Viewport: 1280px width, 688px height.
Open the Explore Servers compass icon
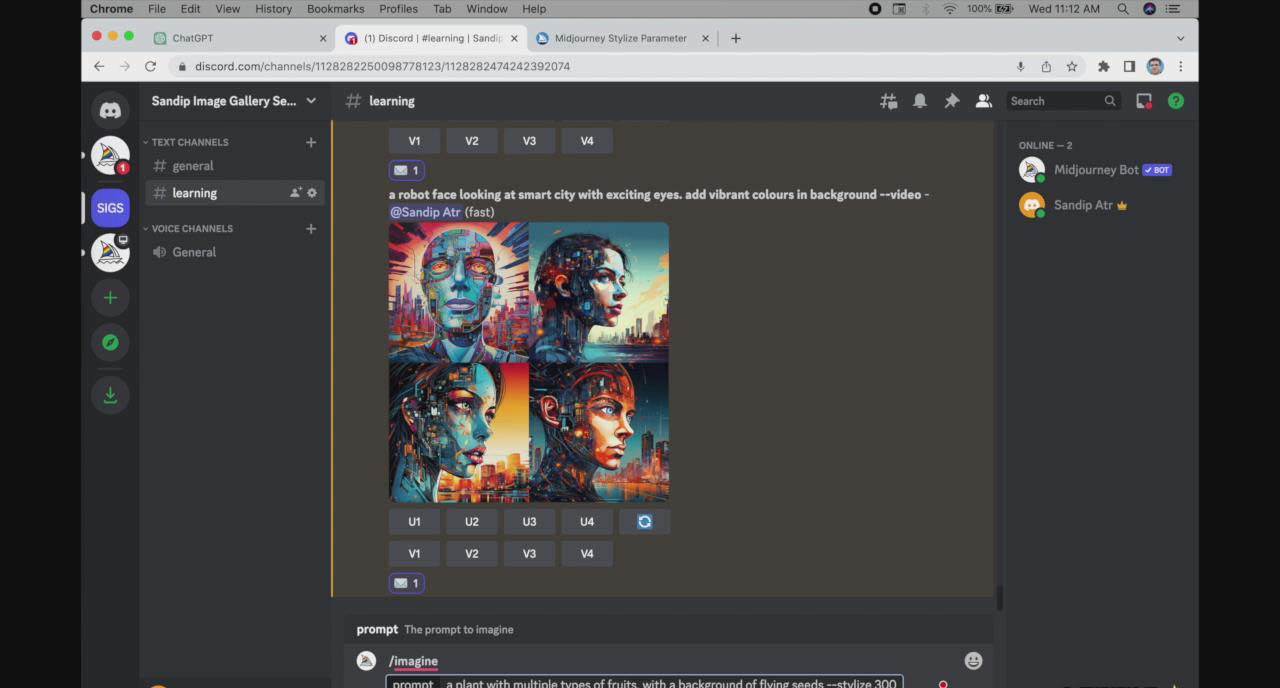(110, 342)
